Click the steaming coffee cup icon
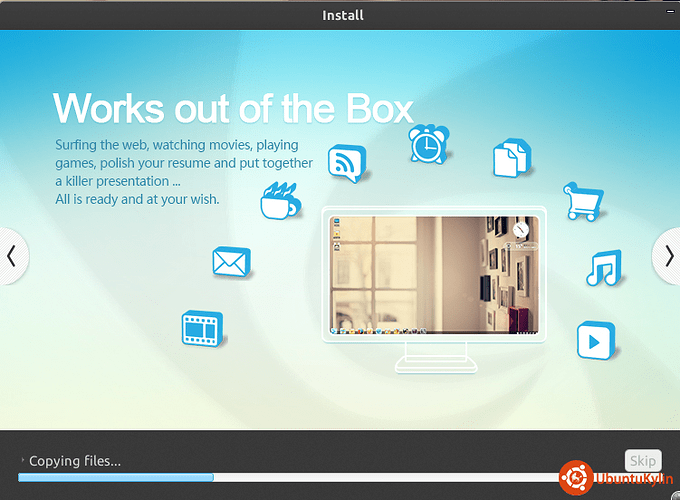 pos(279,201)
